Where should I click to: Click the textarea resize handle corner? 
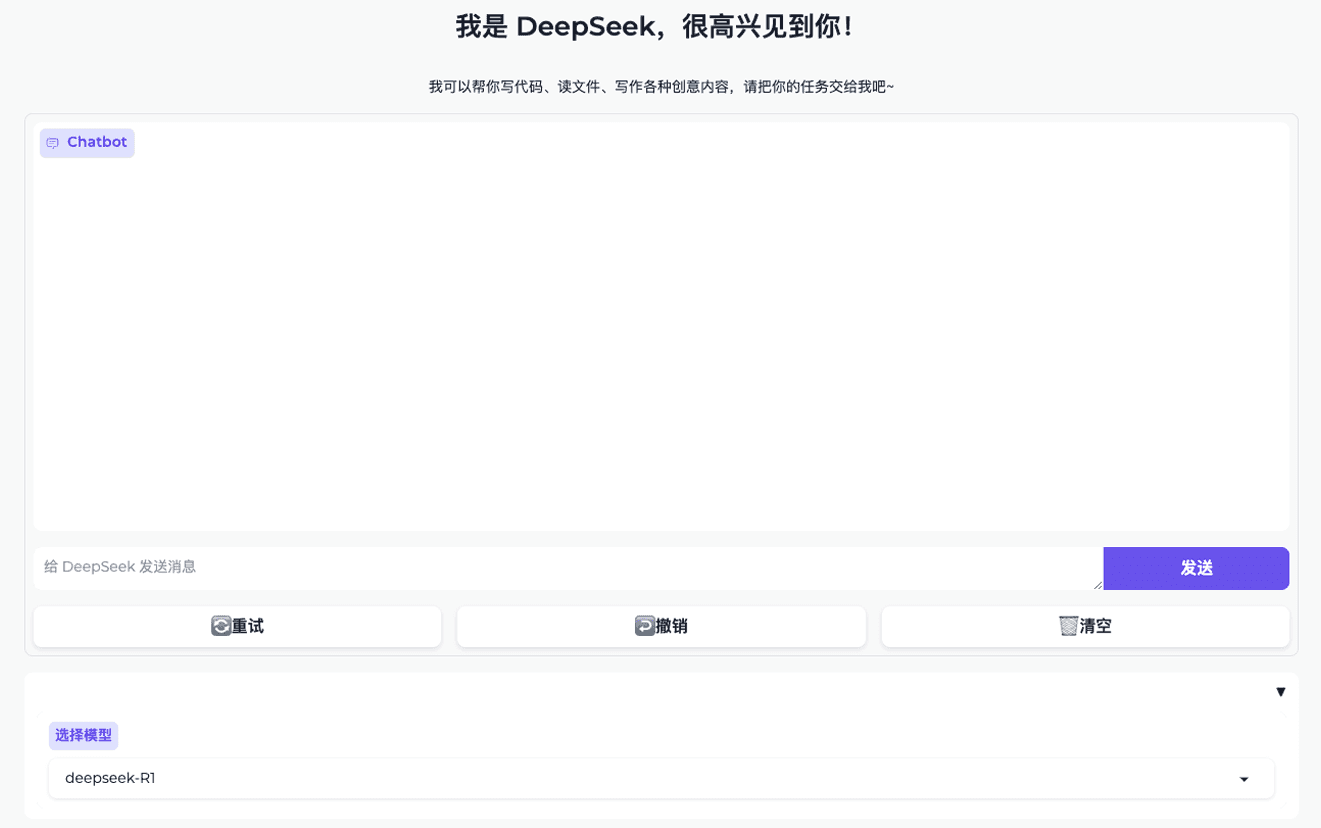pyautogui.click(x=1097, y=584)
